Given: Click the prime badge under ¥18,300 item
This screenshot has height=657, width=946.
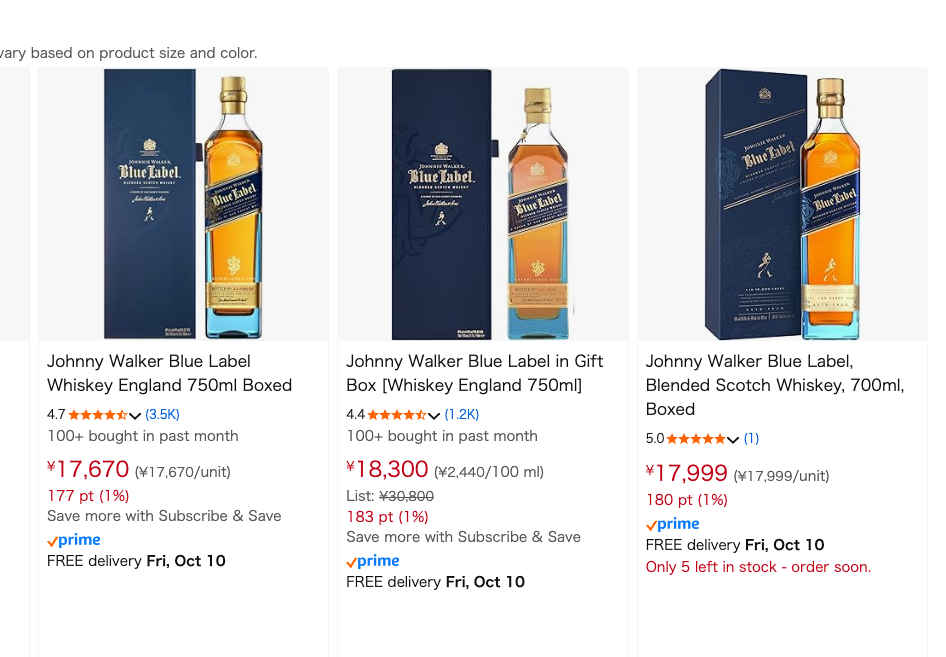Looking at the screenshot, I should pyautogui.click(x=373, y=561).
